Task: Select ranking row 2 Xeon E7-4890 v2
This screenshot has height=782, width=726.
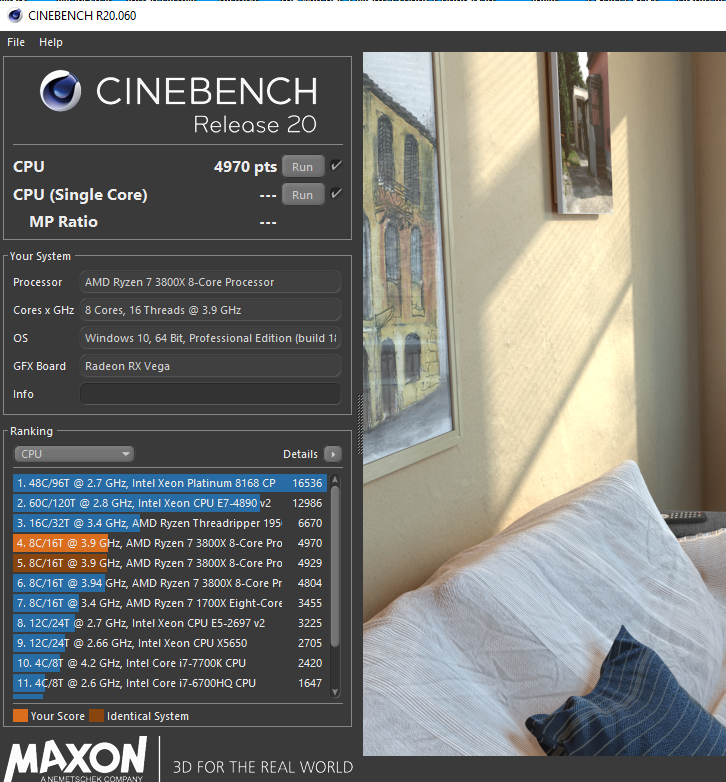Action: click(170, 503)
